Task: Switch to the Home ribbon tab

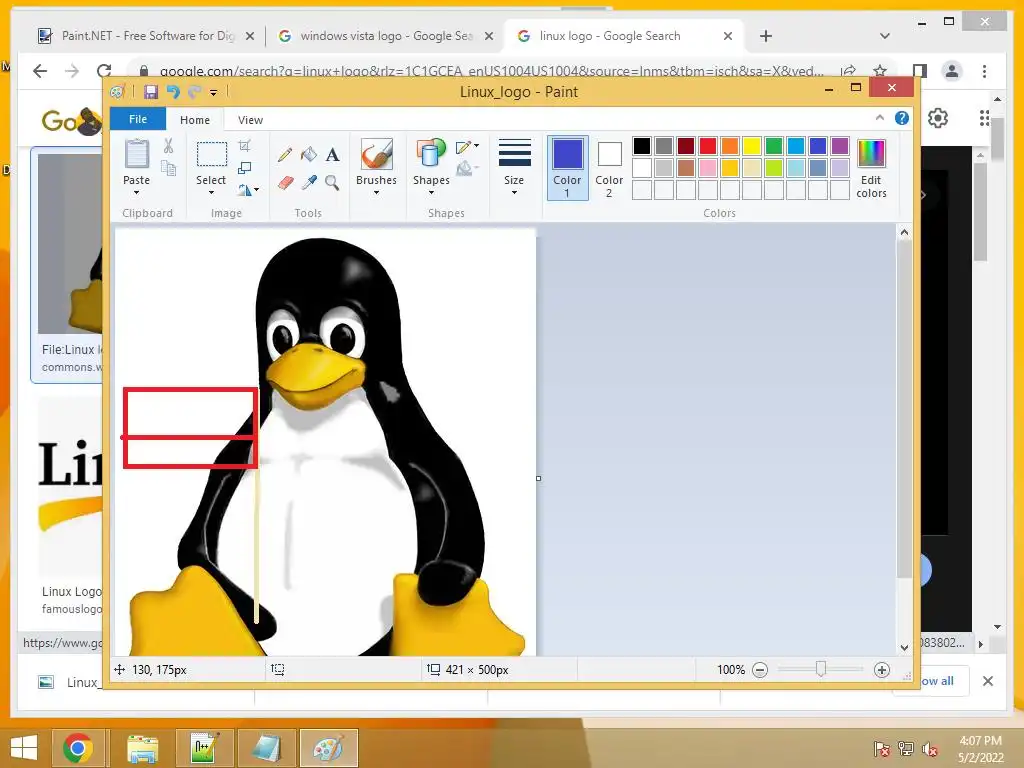Action: coord(195,120)
